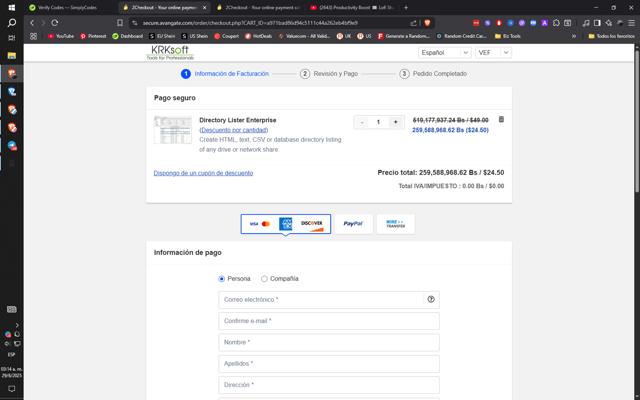Click the share icon in the address bar

coord(413,23)
